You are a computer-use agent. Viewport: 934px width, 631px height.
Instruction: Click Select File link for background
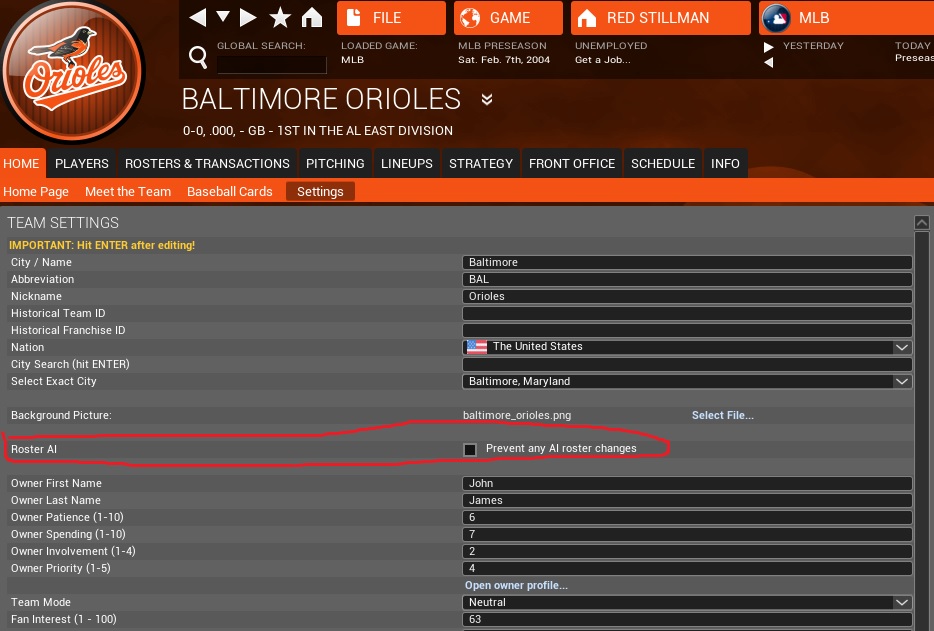[x=722, y=415]
